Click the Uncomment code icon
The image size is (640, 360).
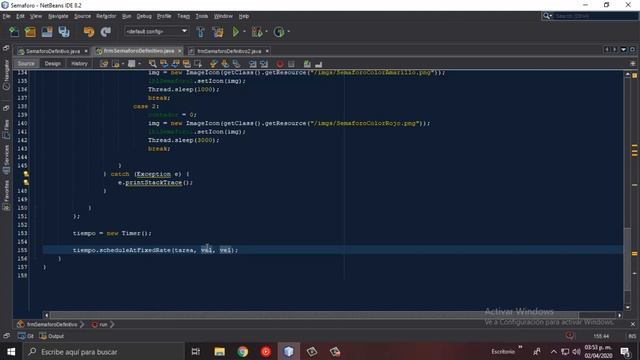[319, 64]
